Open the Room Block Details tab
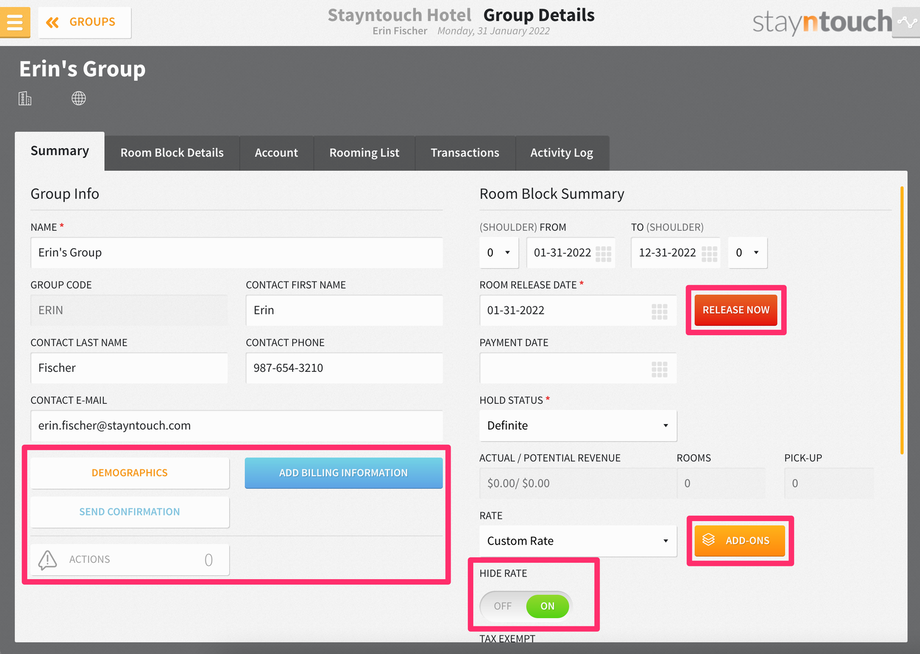This screenshot has height=654, width=920. point(172,153)
